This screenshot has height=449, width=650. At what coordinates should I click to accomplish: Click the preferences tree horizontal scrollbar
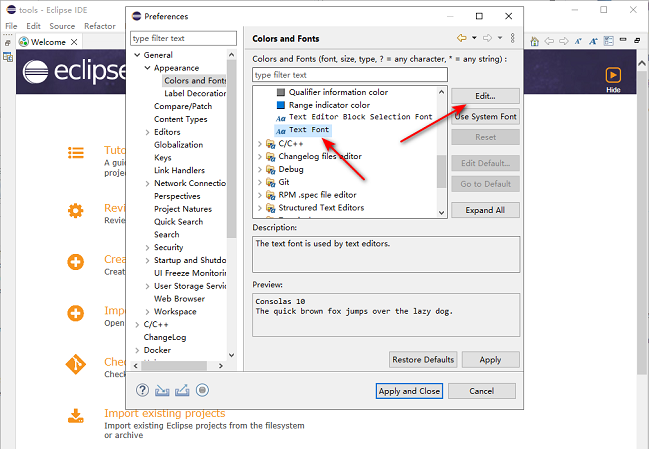[174, 366]
